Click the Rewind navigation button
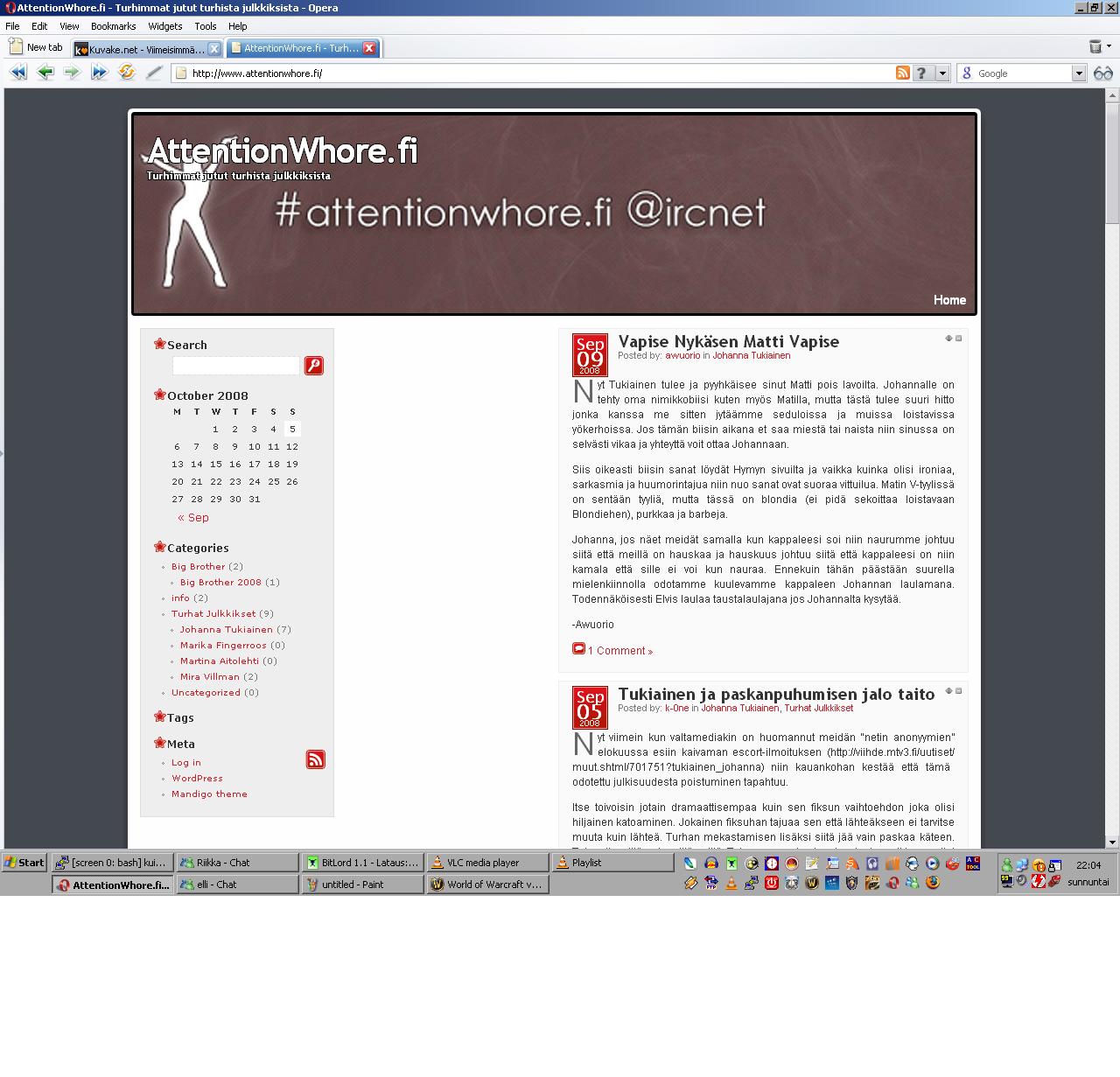Viewport: 1120px width, 1077px height. tap(17, 73)
